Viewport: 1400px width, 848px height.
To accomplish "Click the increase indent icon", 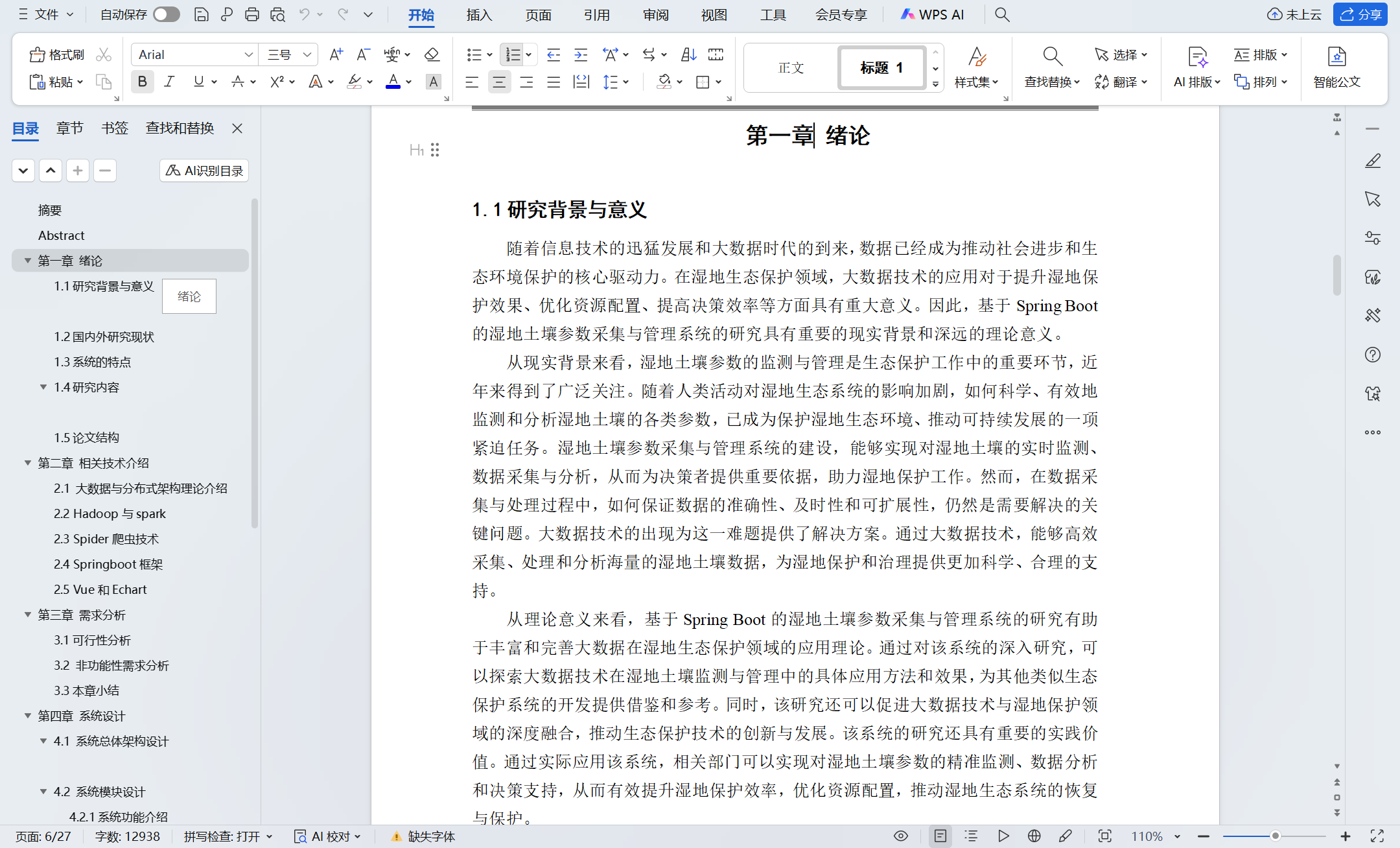I will (x=581, y=55).
